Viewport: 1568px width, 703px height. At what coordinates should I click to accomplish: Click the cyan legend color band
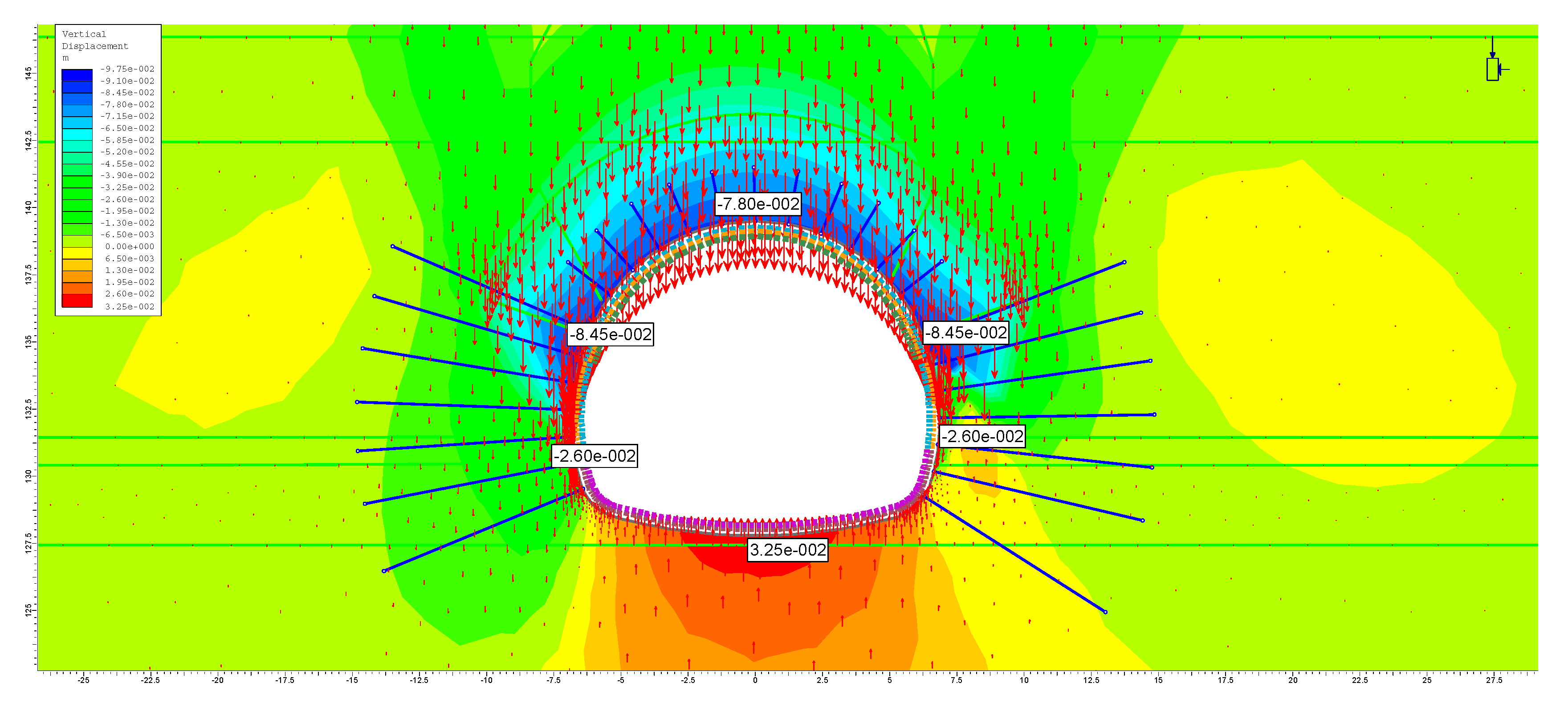coord(77,134)
